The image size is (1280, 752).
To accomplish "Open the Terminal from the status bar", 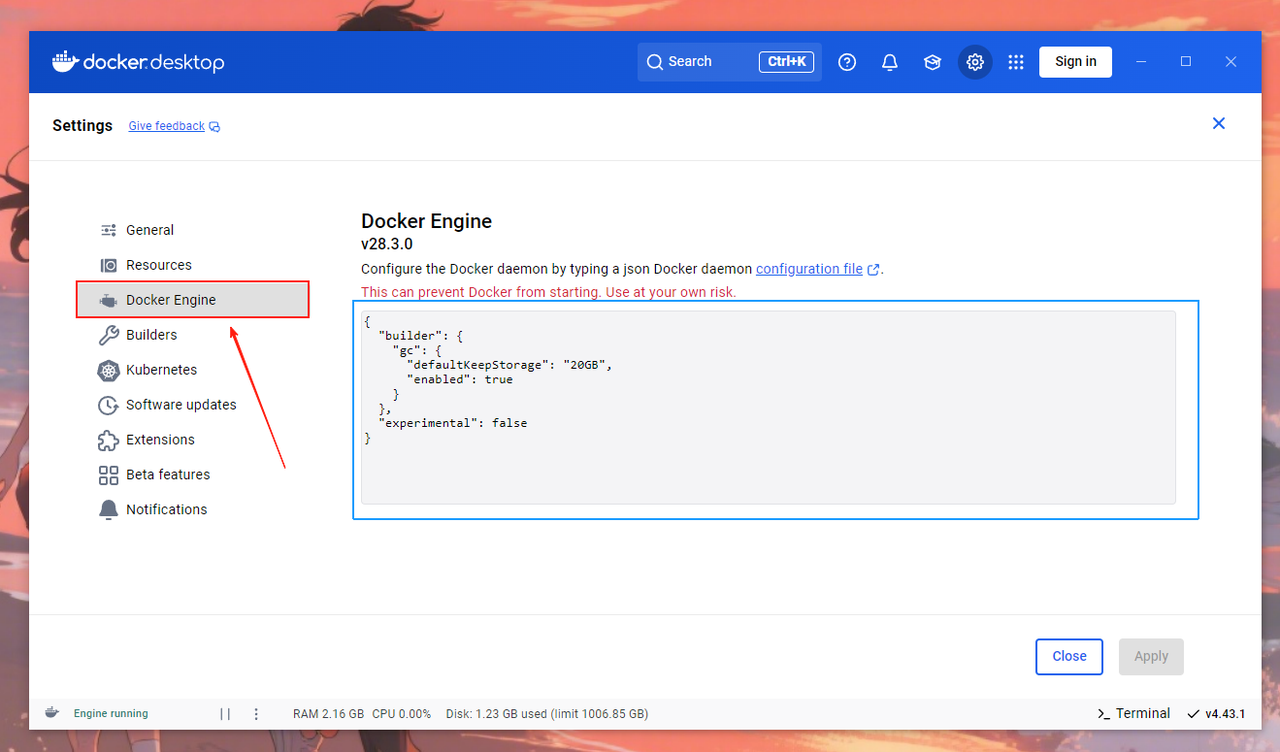I will click(x=1134, y=714).
